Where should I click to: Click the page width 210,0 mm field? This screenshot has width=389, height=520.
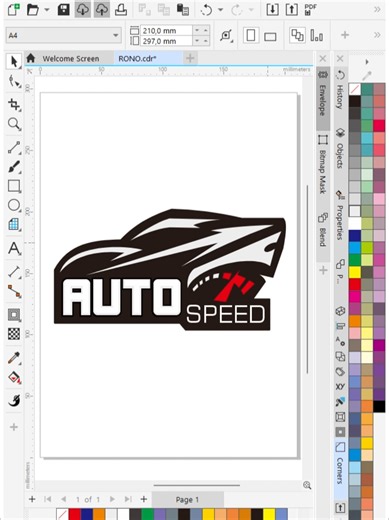click(166, 31)
